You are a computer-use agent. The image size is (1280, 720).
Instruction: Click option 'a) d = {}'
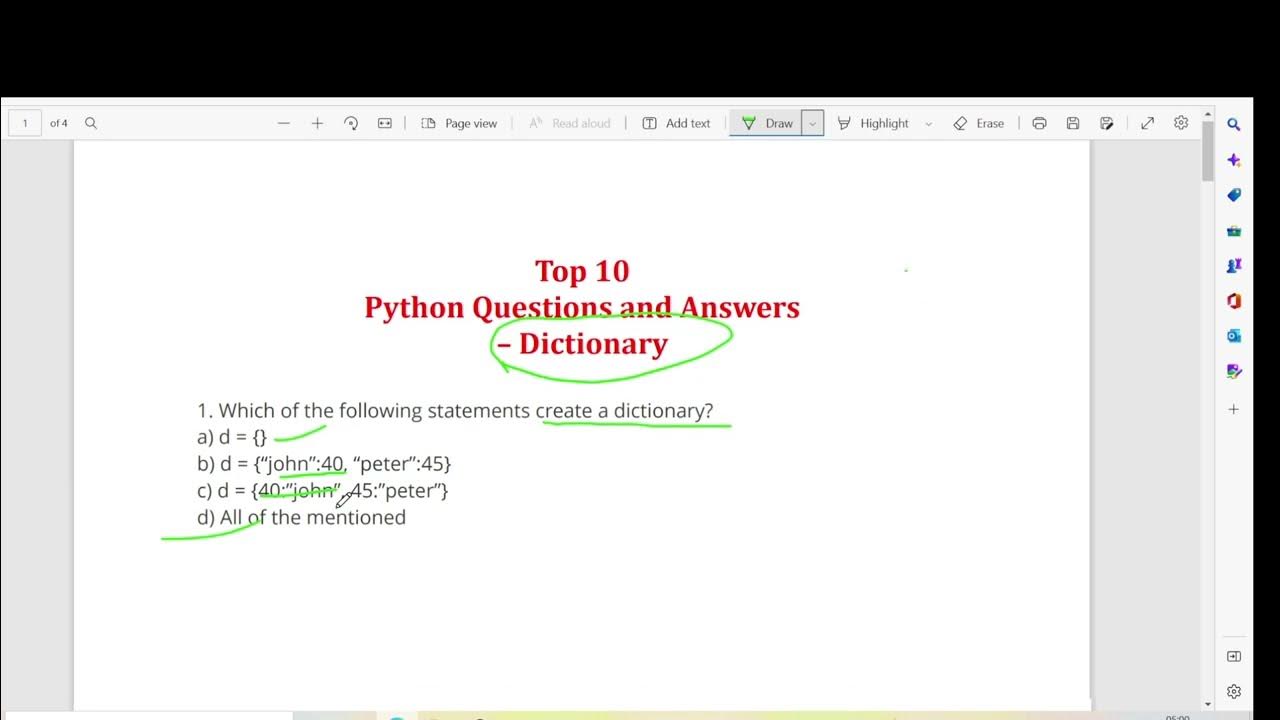pos(232,437)
